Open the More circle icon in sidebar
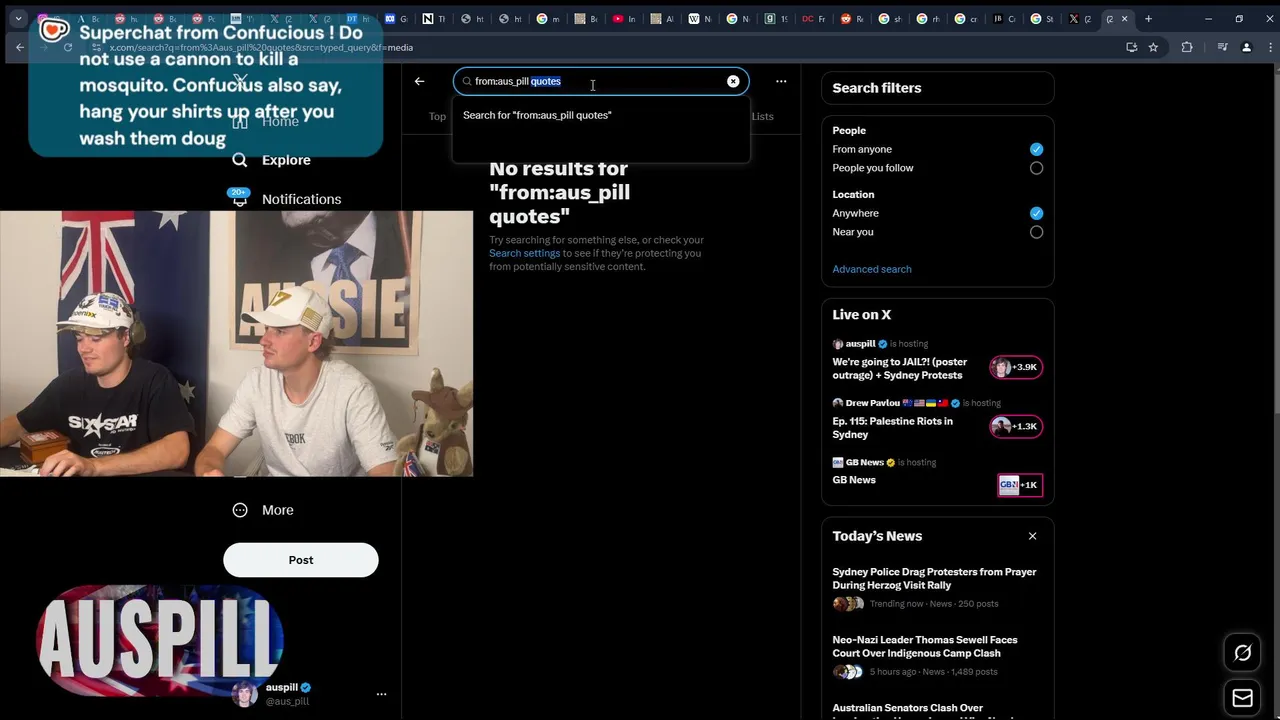 pyautogui.click(x=240, y=510)
